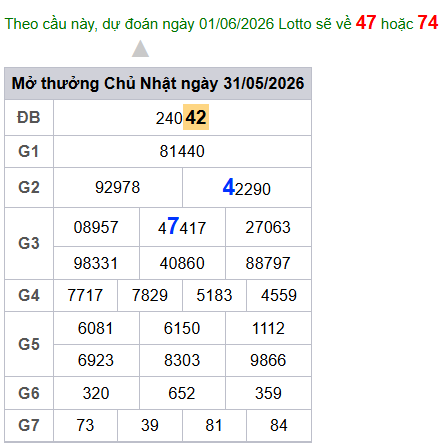Click the G3 number 98331
This screenshot has width=442, height=447.
96,263
